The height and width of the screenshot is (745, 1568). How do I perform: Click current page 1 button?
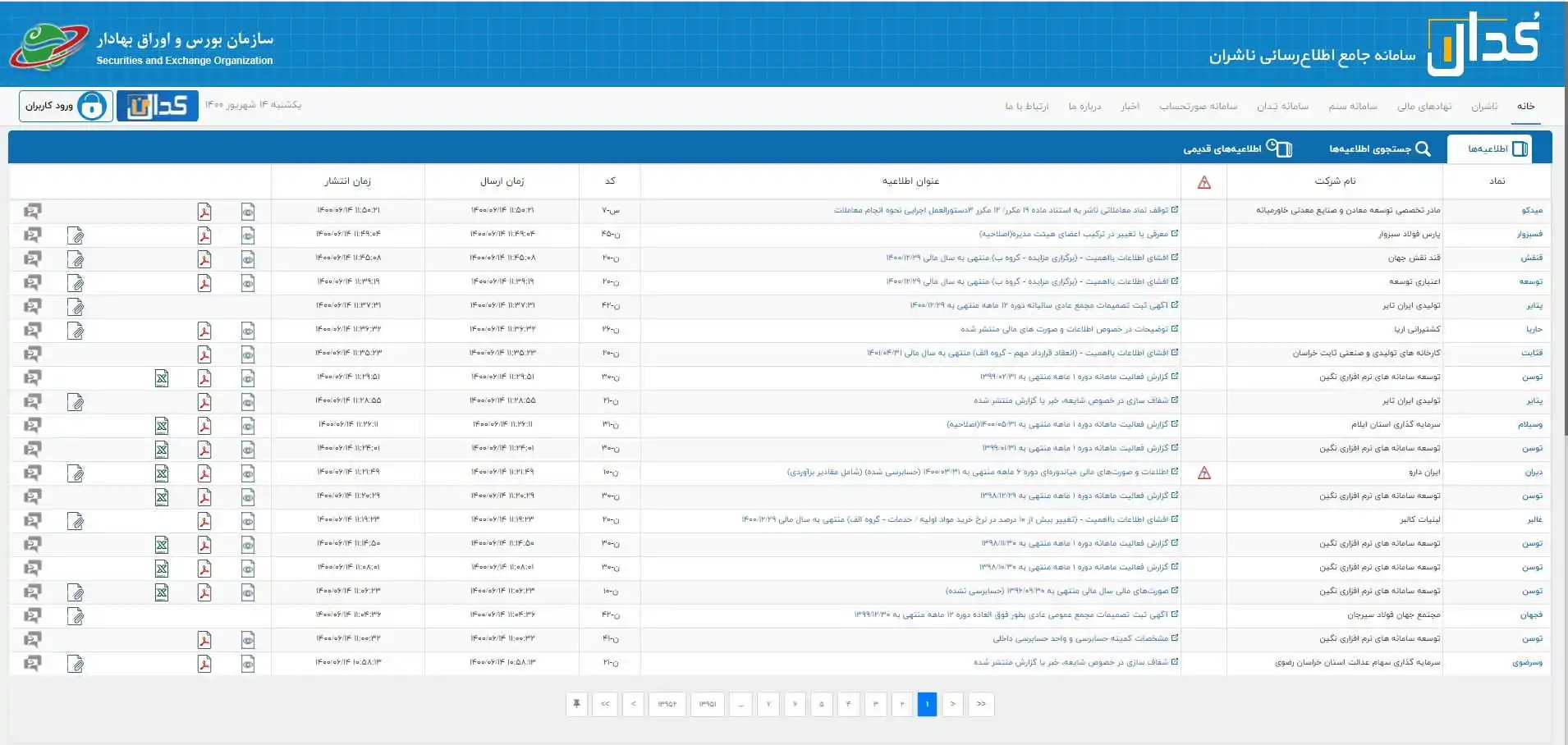[x=927, y=704]
